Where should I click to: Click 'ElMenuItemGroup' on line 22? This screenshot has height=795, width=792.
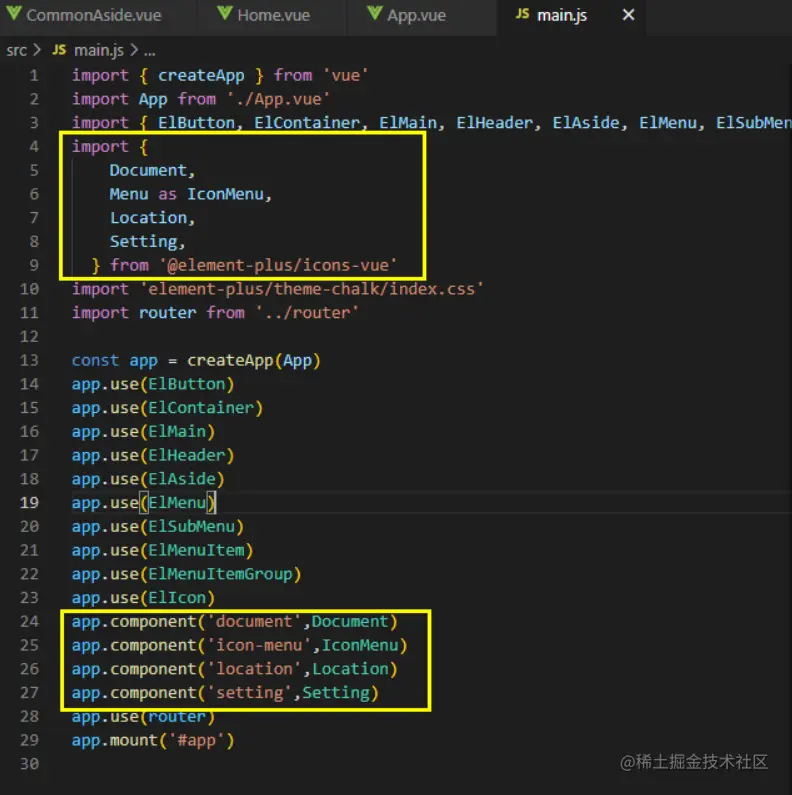click(x=221, y=574)
